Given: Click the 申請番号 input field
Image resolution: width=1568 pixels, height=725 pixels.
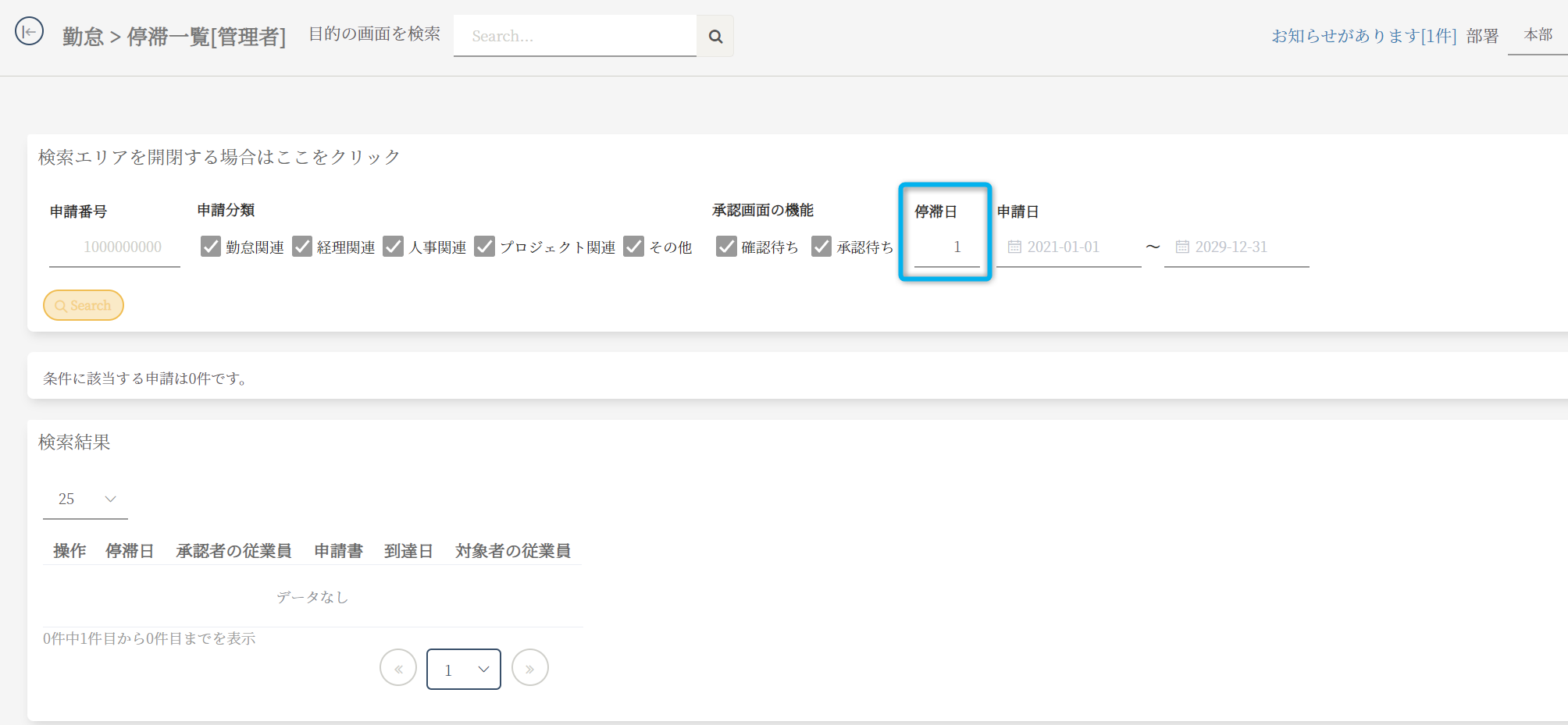Looking at the screenshot, I should pos(115,247).
